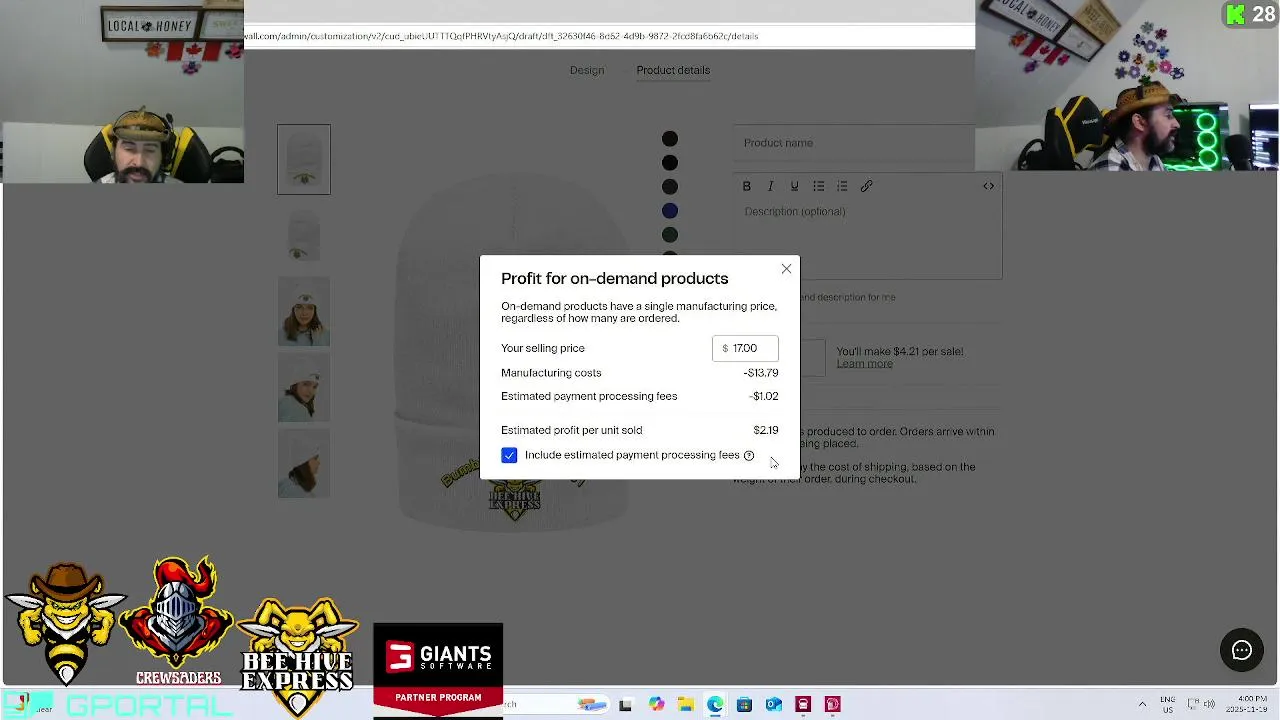
Task: Uncheck Include estimated payment processing fees
Action: (x=509, y=455)
